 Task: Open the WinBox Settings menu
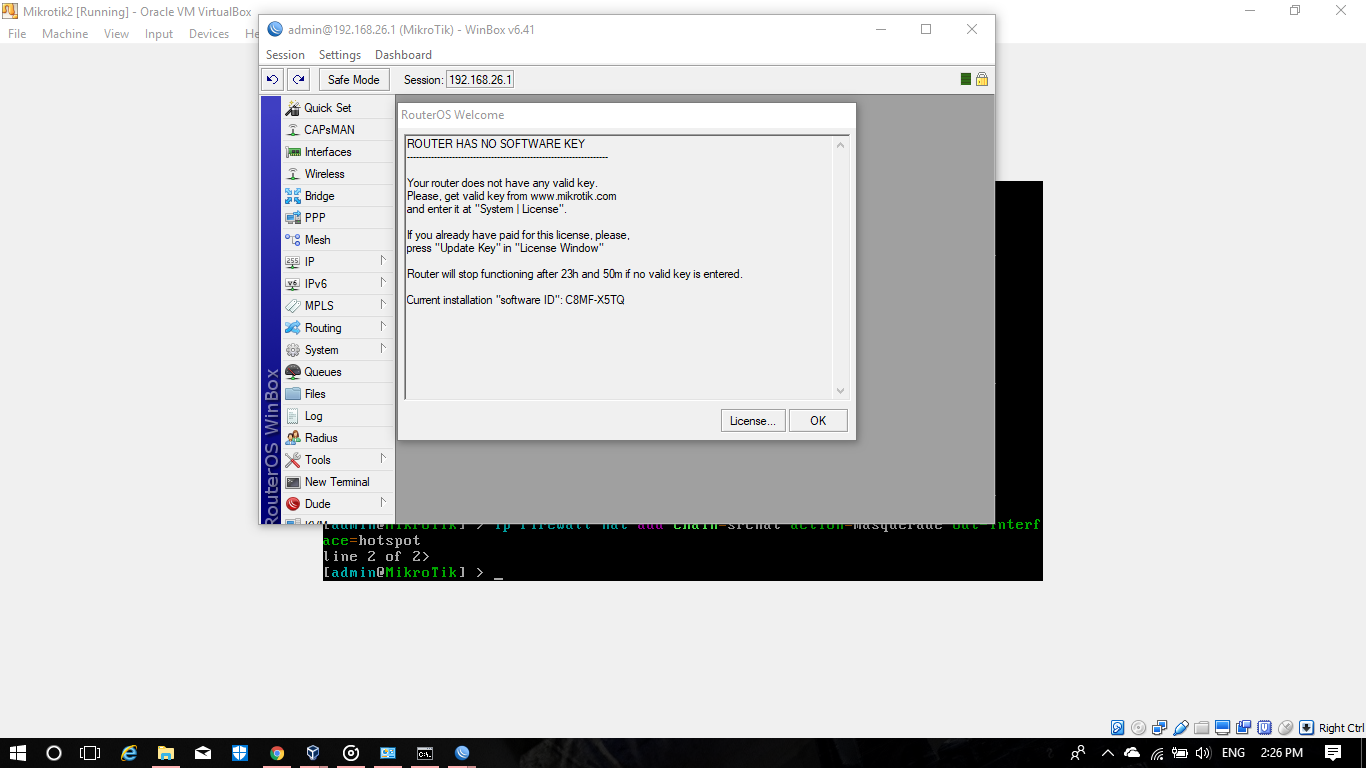coord(340,55)
